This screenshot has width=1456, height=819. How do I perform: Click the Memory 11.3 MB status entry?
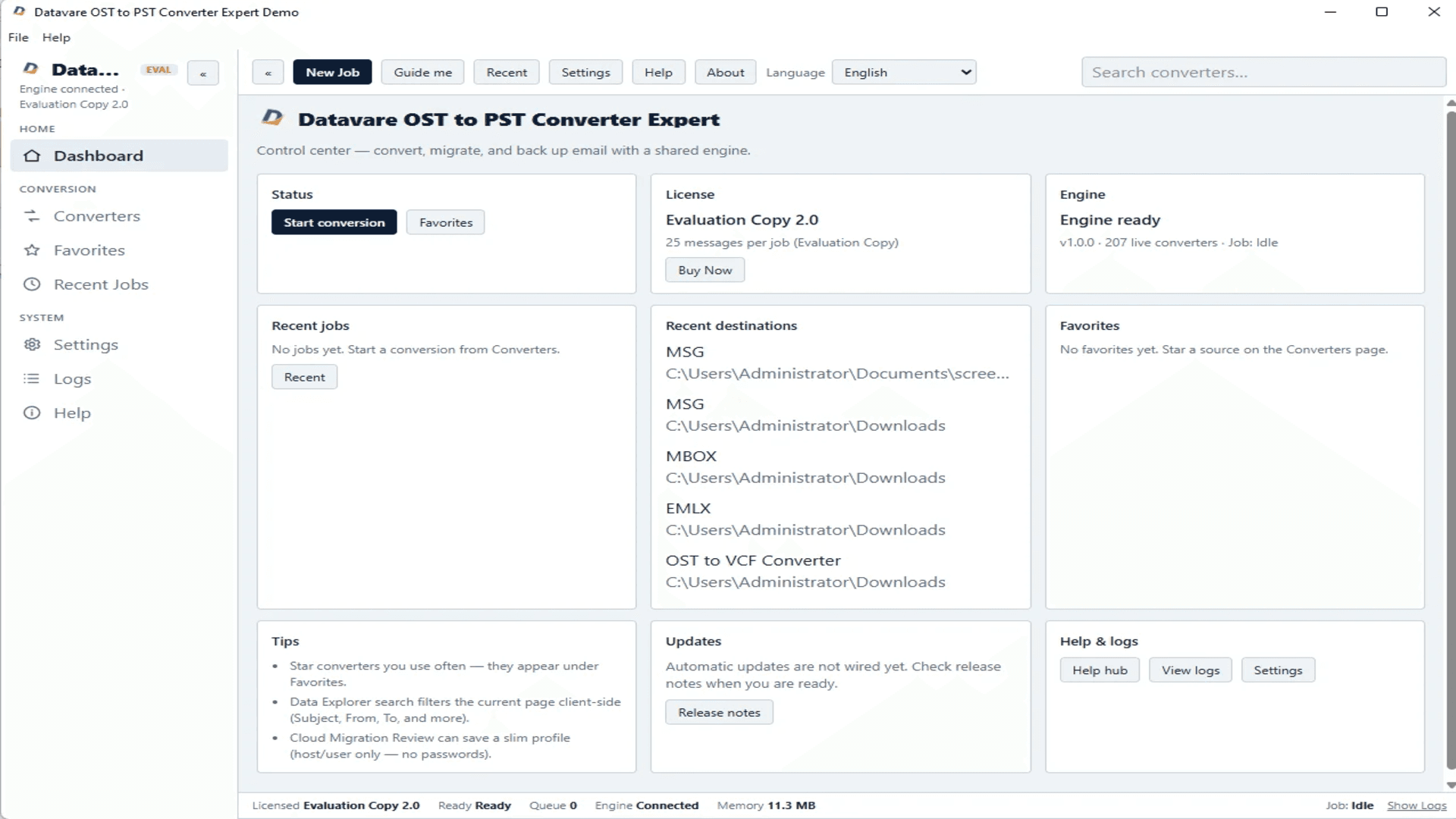tap(766, 805)
